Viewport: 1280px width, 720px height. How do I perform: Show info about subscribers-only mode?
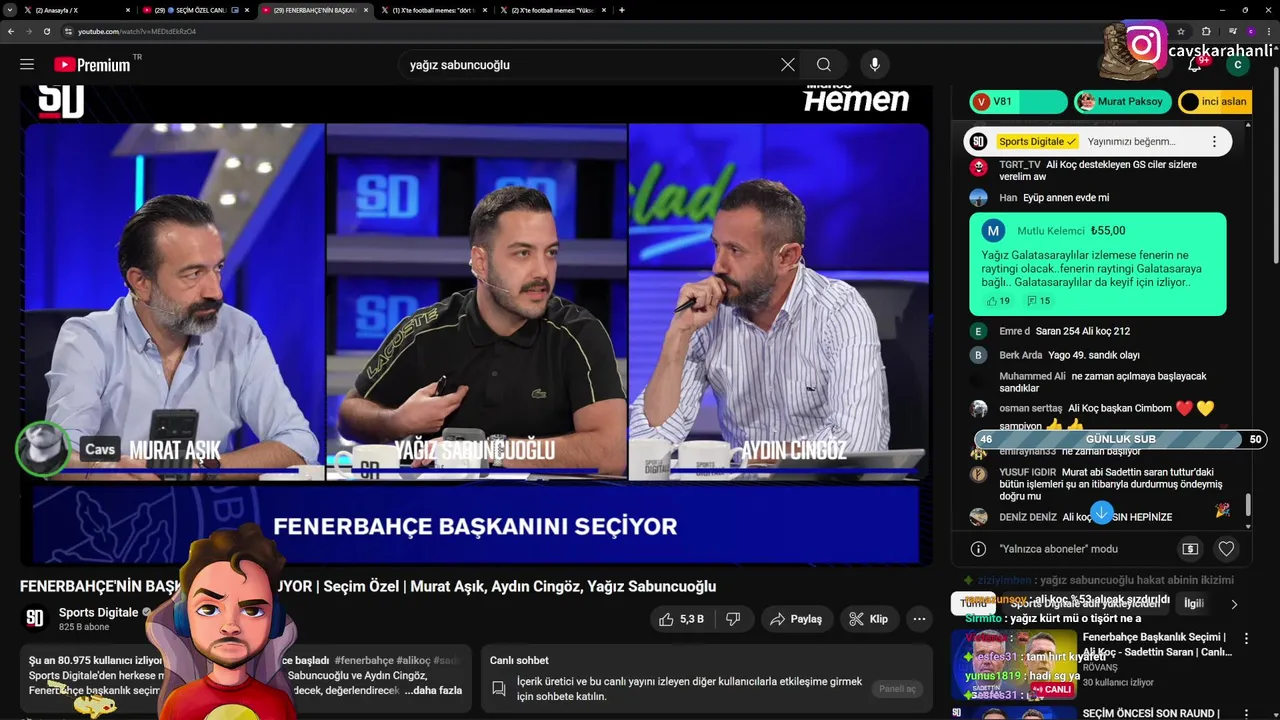click(x=978, y=549)
